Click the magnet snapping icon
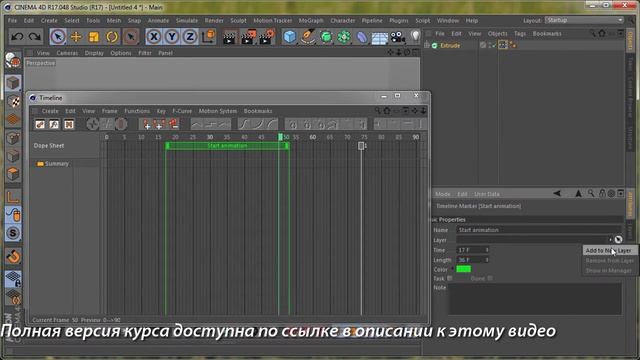 tap(13, 256)
